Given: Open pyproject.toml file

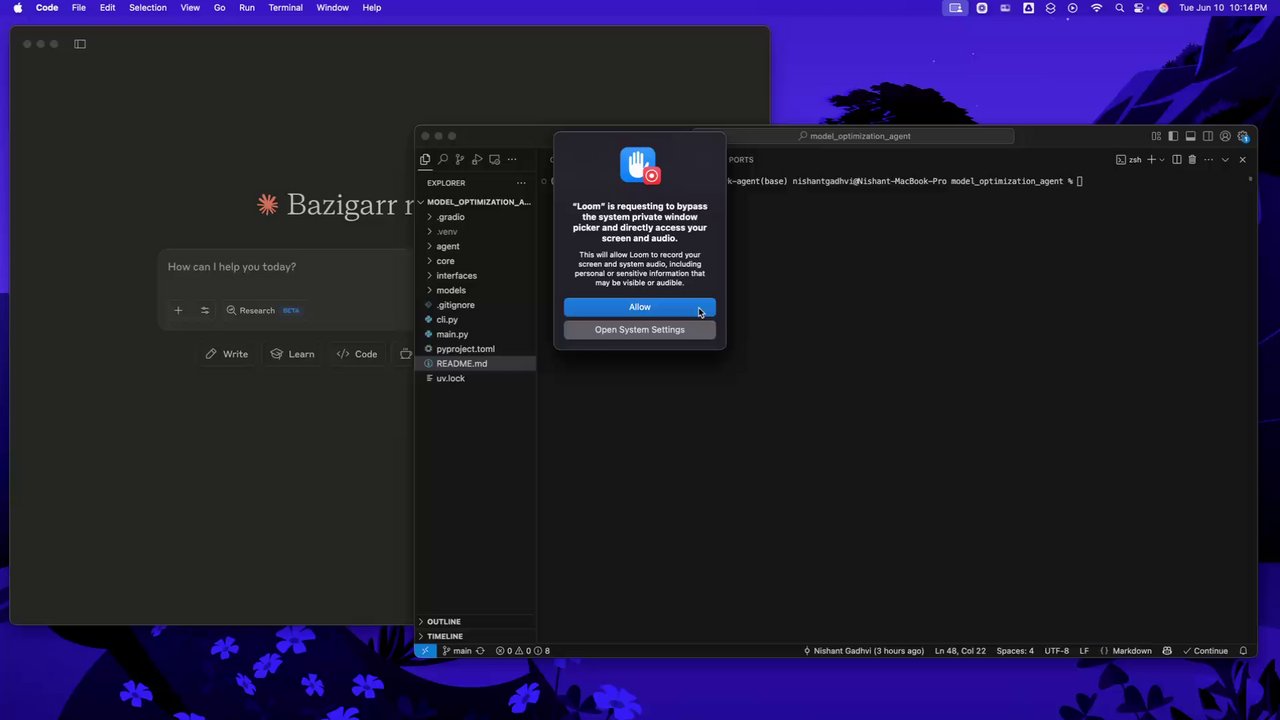Looking at the screenshot, I should pyautogui.click(x=476, y=349).
